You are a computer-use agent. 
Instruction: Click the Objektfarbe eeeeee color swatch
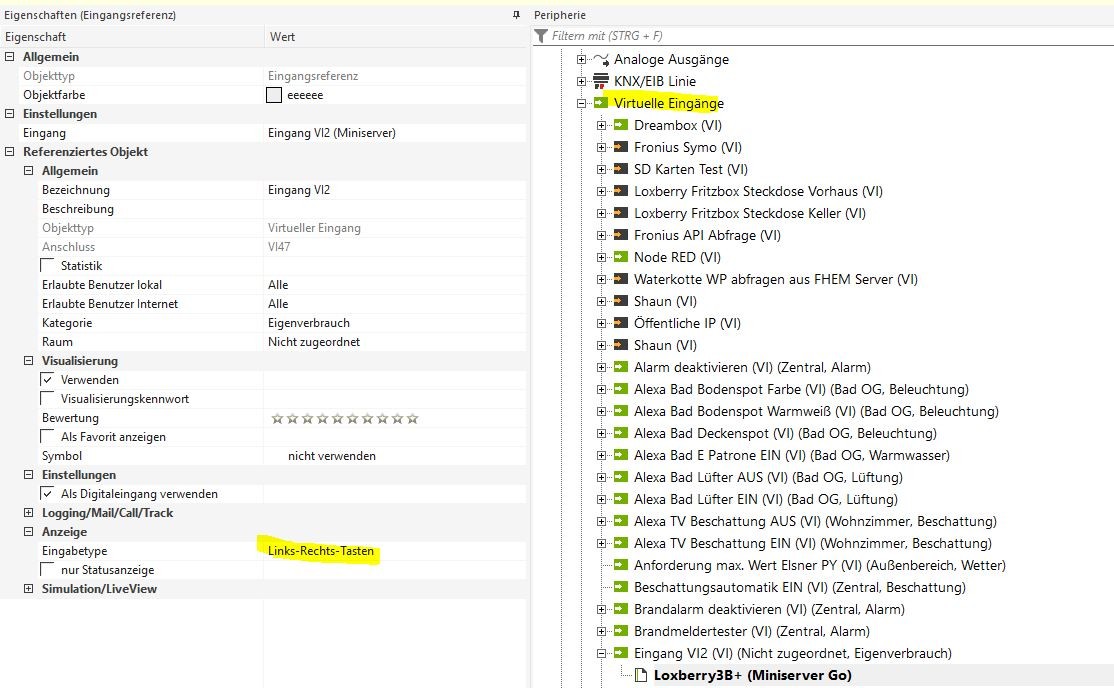coord(274,95)
